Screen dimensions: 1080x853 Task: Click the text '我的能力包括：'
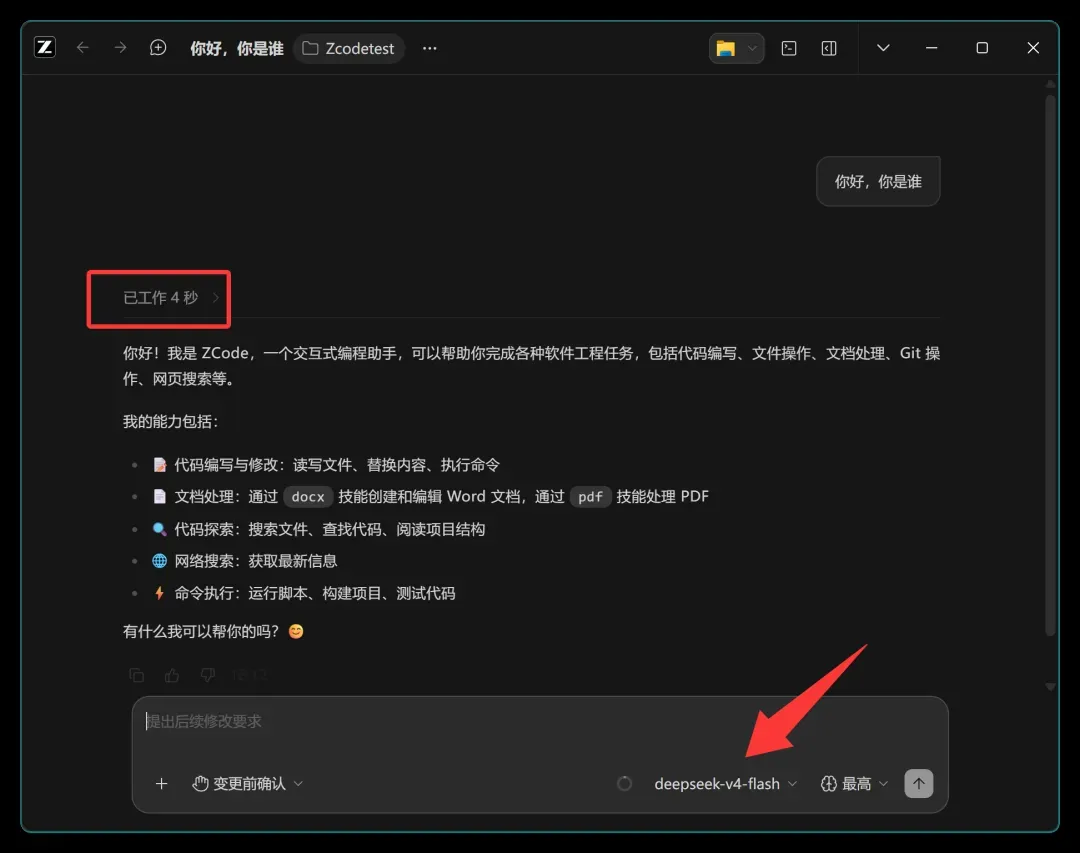coord(171,422)
